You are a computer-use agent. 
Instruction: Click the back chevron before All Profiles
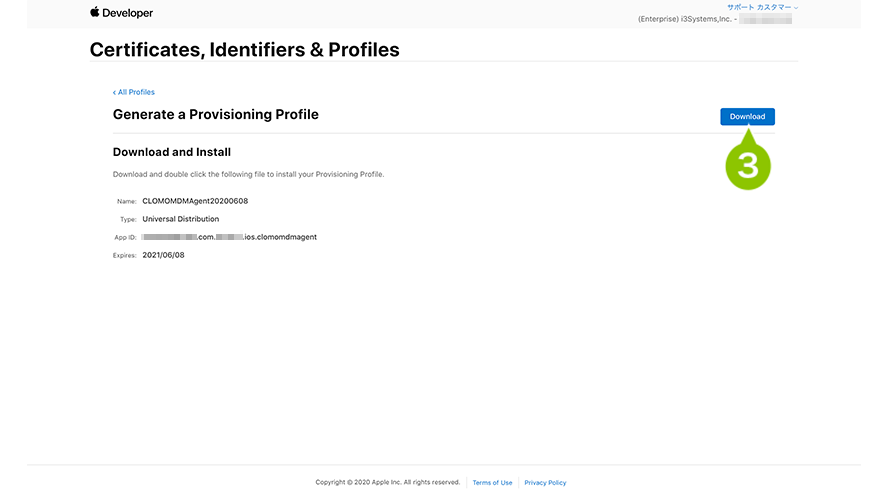[x=114, y=92]
